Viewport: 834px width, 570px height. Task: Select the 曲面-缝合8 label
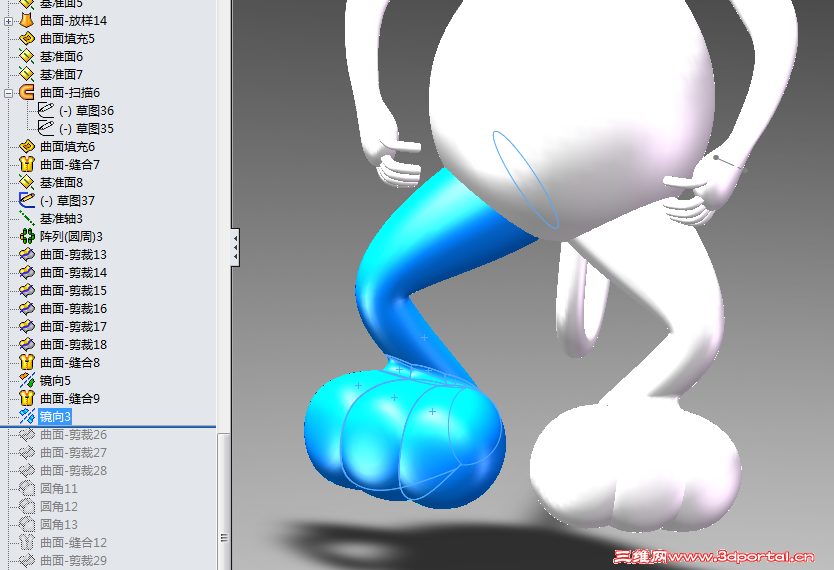pyautogui.click(x=70, y=363)
